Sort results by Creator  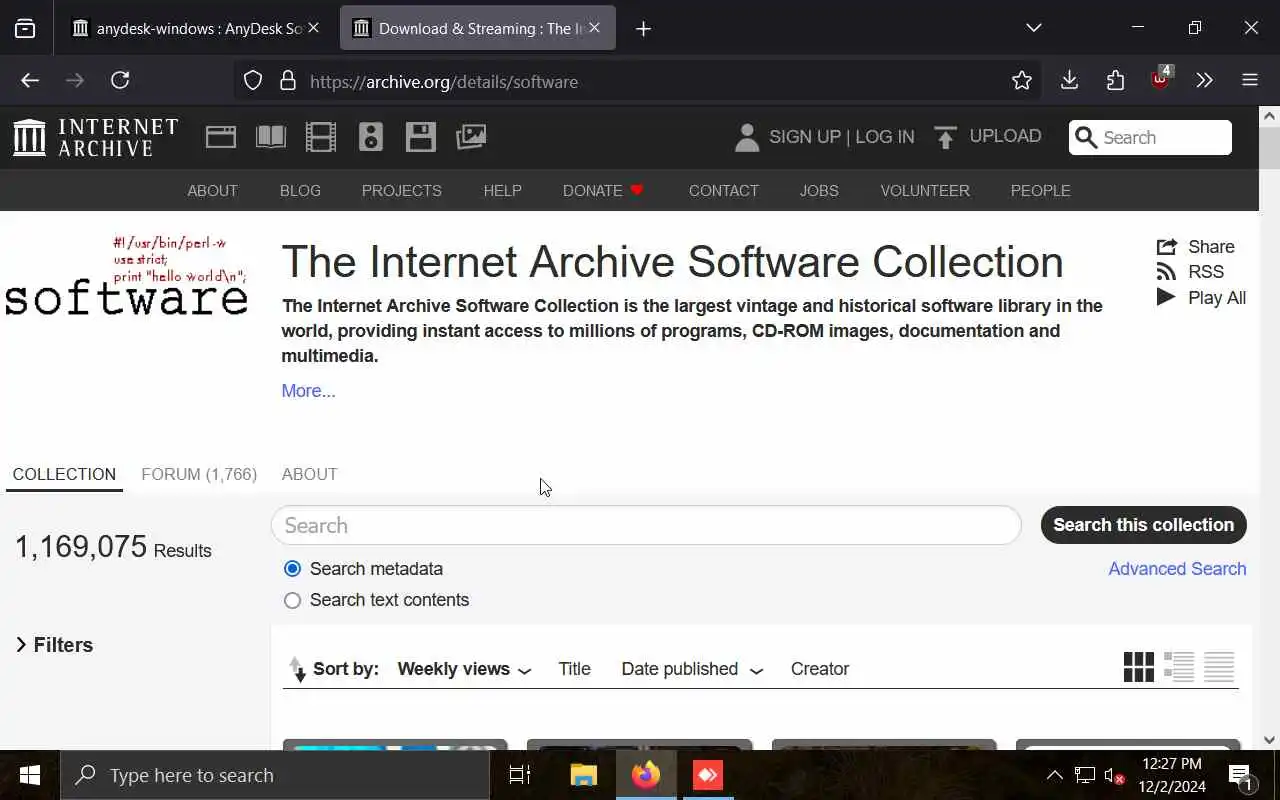[x=819, y=669]
